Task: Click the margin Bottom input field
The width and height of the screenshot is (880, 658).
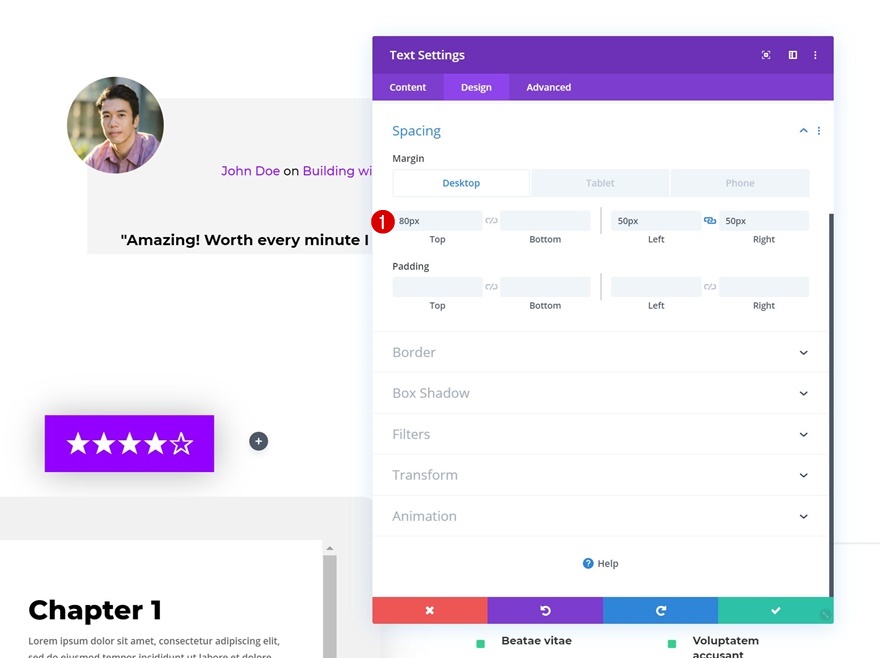Action: point(545,221)
